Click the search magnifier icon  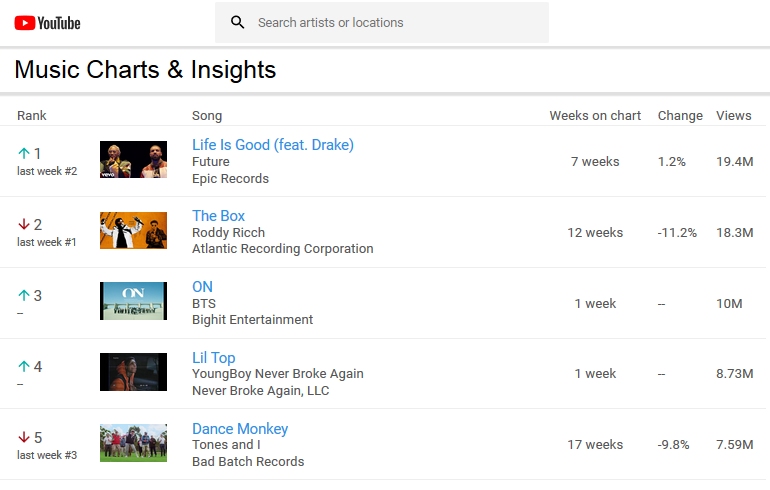pos(238,22)
